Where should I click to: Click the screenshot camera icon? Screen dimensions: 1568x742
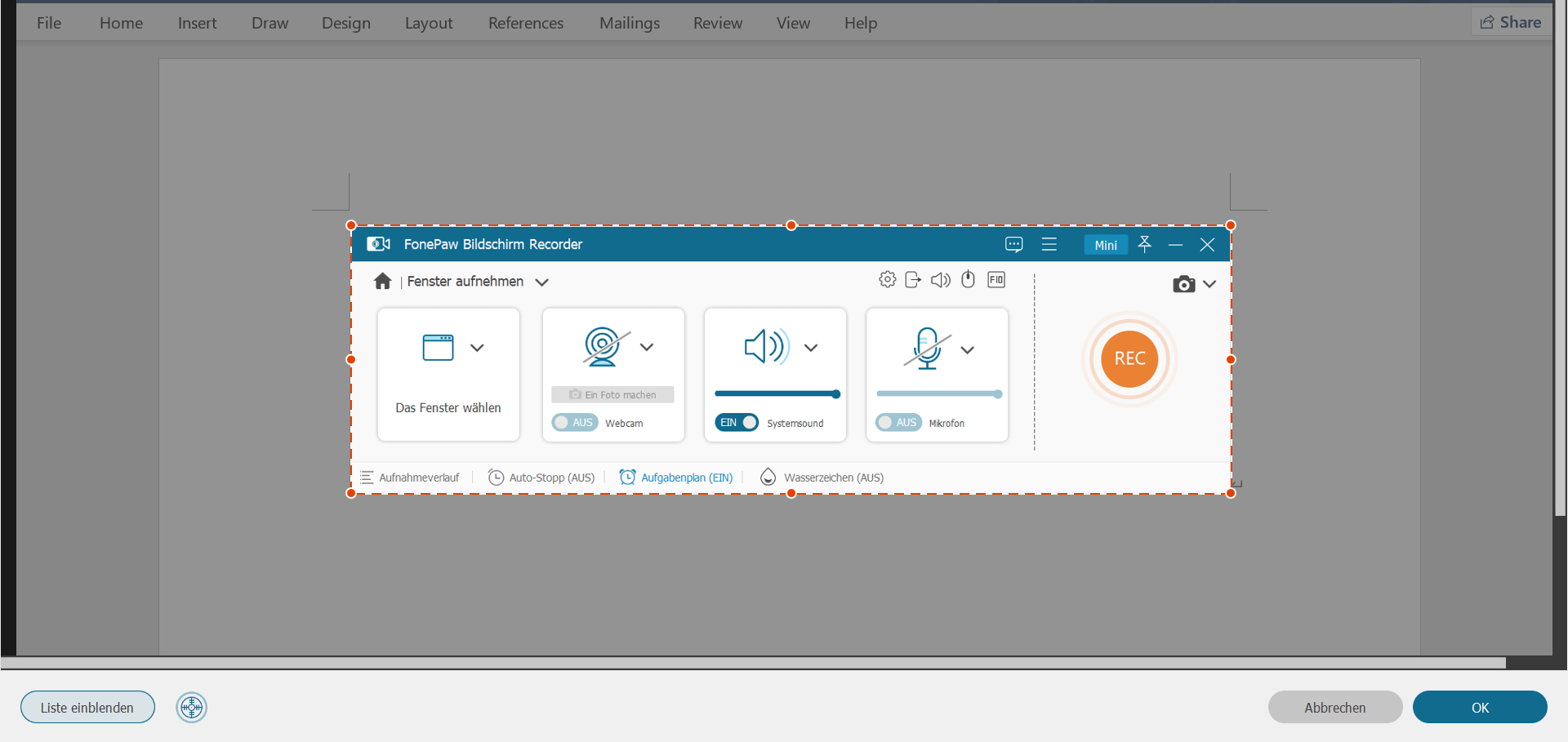point(1183,284)
